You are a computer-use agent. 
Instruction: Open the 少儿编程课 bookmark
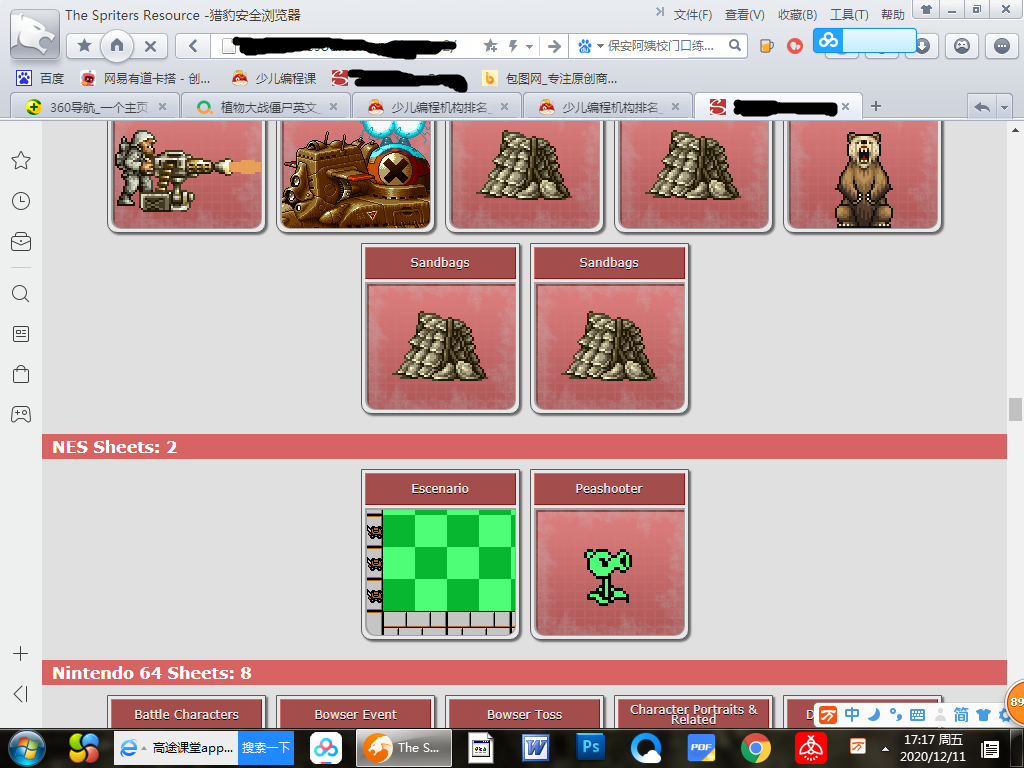[274, 78]
